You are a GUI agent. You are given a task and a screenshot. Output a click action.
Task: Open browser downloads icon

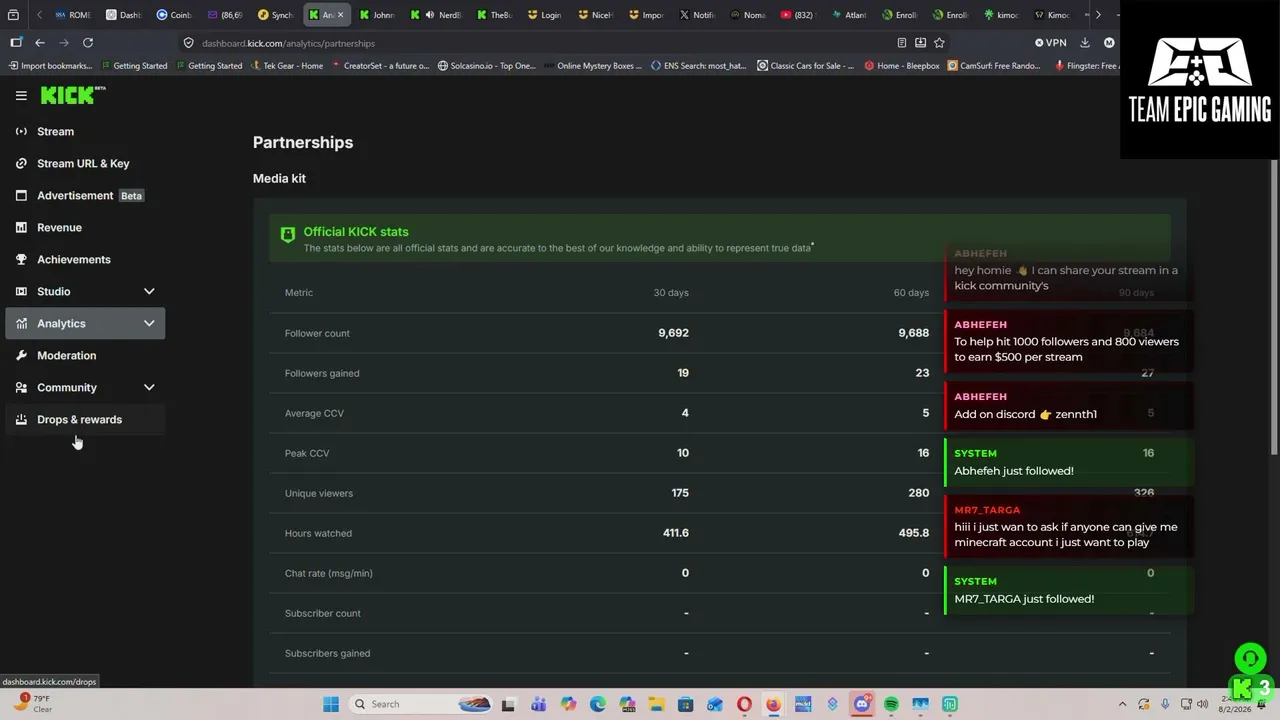(x=1085, y=43)
